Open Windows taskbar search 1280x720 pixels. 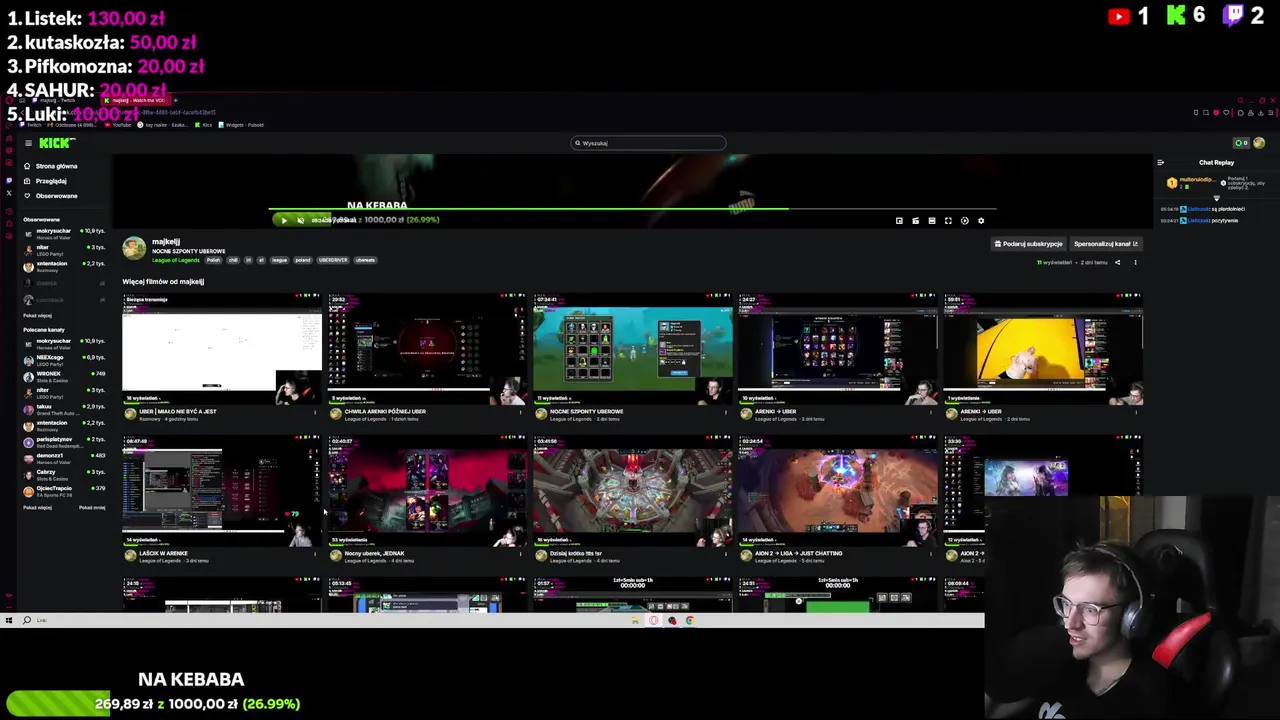coord(27,620)
